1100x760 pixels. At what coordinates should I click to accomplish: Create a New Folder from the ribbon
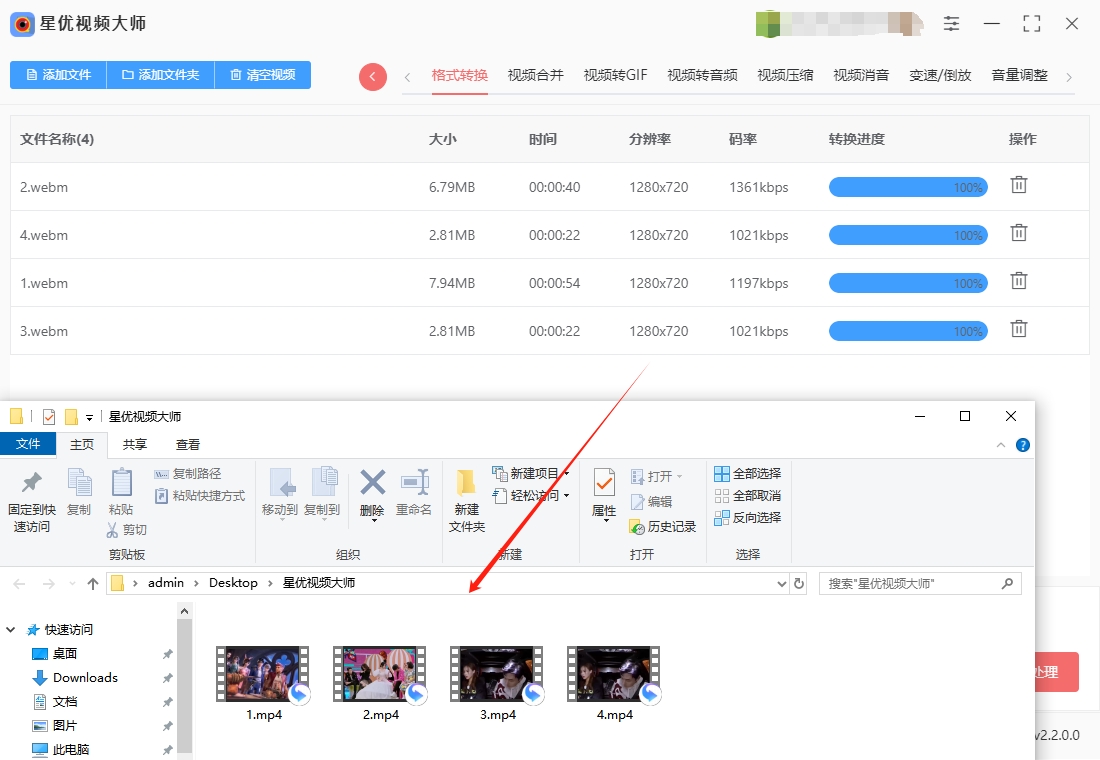[467, 502]
